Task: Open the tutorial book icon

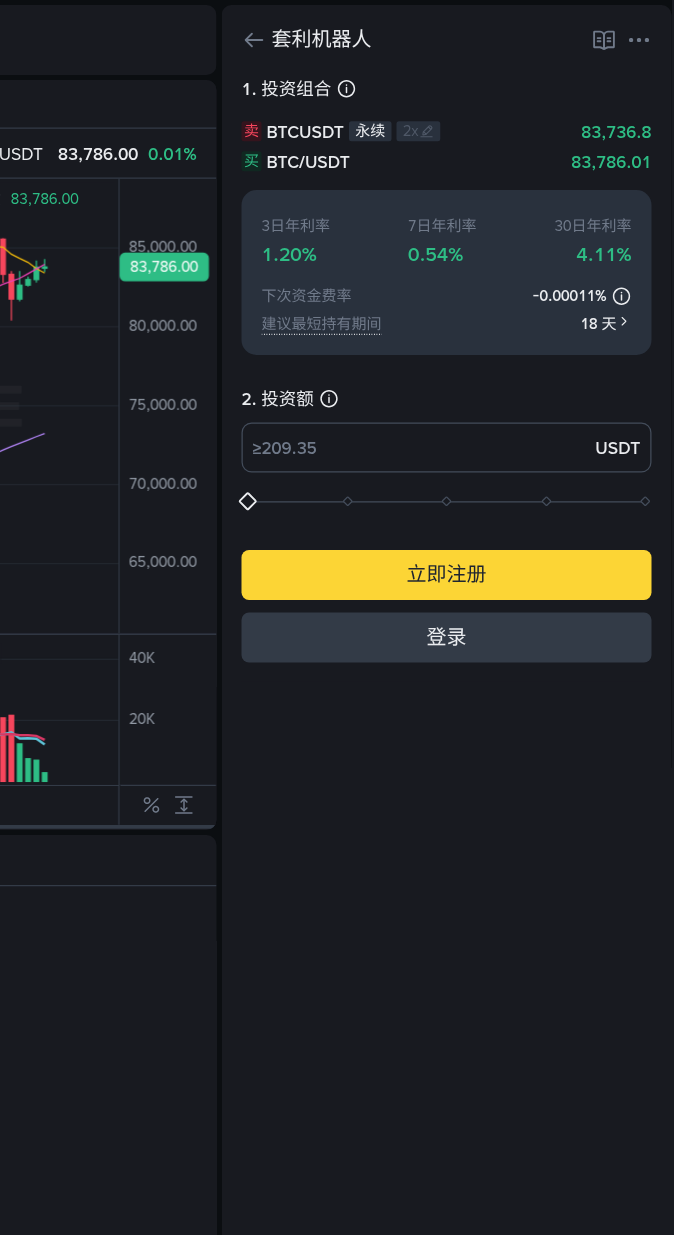Action: [604, 40]
